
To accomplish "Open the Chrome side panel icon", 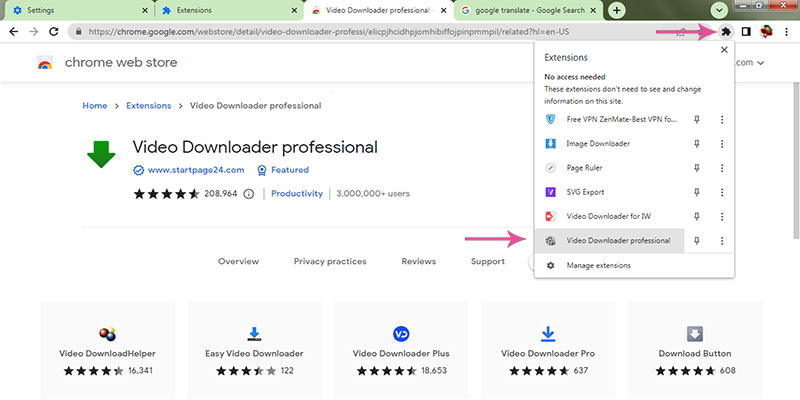I will pyautogui.click(x=745, y=32).
